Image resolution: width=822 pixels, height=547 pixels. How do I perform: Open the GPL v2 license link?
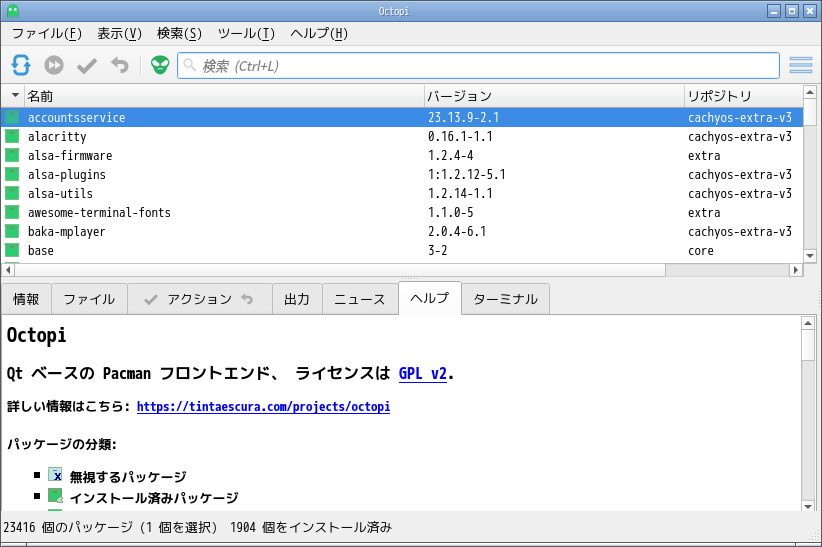click(423, 373)
